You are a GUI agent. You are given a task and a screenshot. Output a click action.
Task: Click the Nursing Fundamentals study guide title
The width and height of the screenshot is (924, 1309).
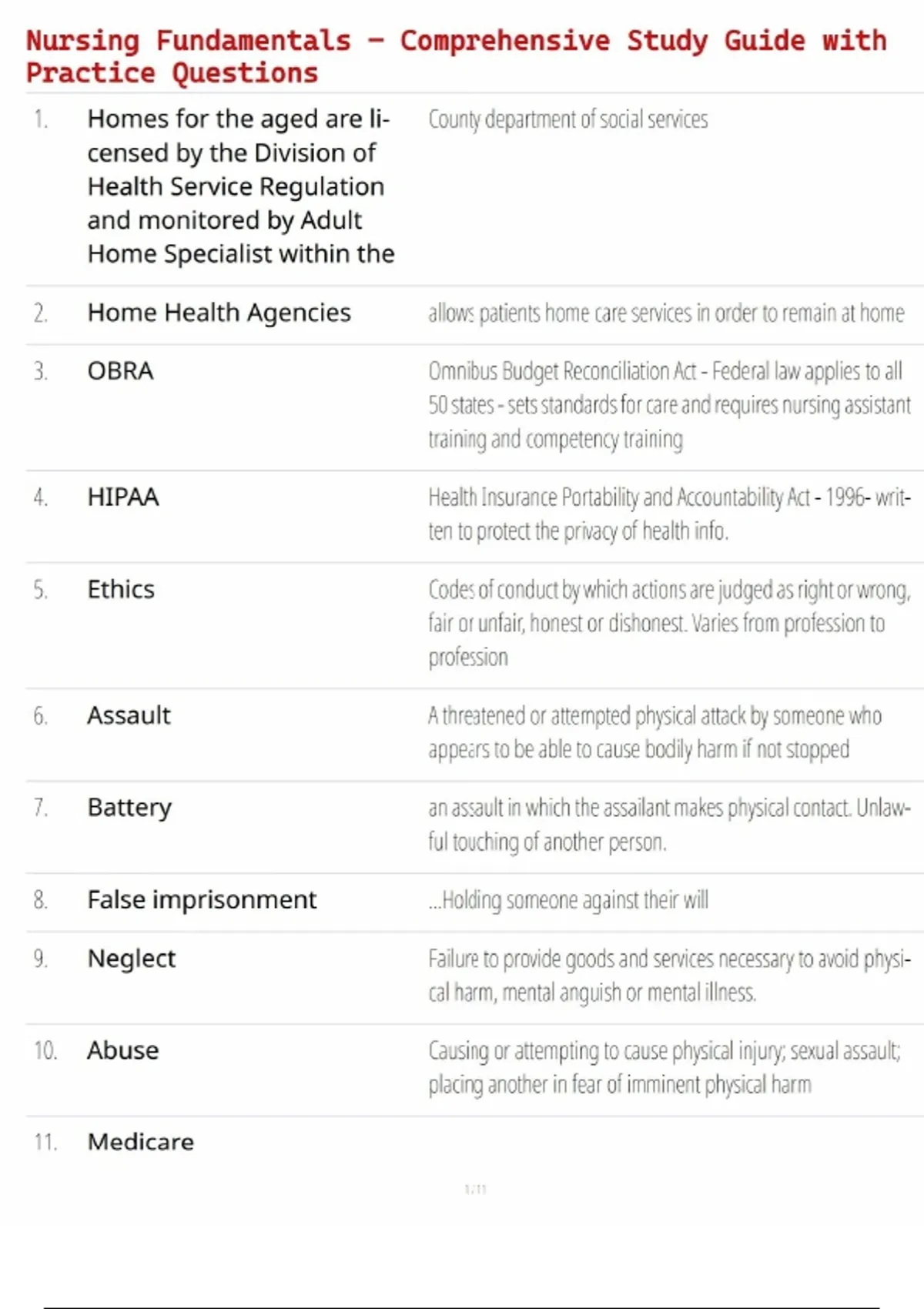(x=456, y=56)
